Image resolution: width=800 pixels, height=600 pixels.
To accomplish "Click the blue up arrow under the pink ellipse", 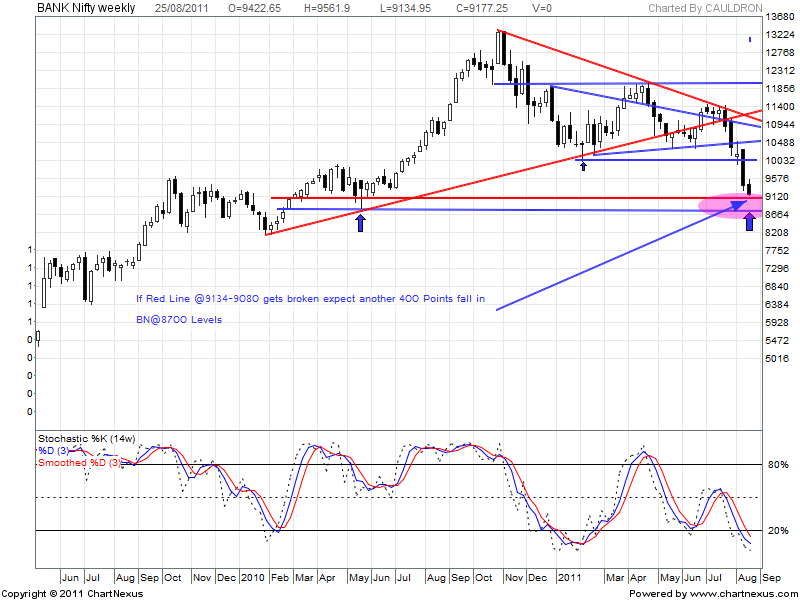I will [x=750, y=222].
